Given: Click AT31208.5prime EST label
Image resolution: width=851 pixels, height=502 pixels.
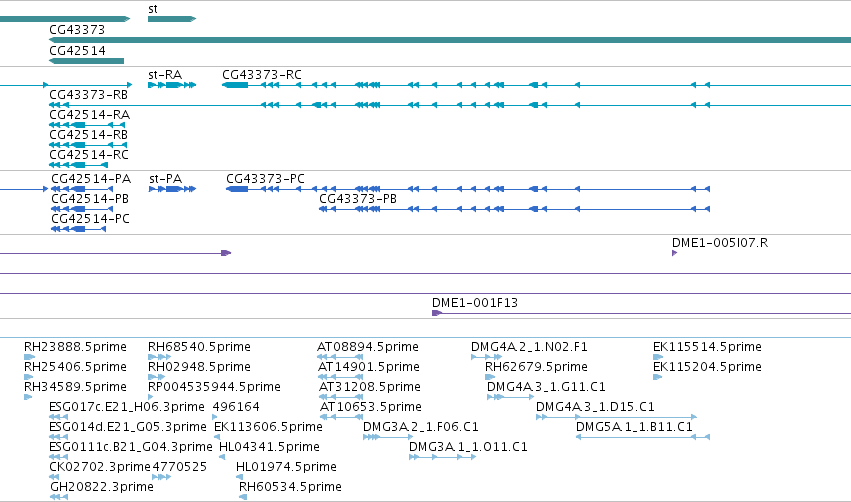Looking at the screenshot, I should 370,387.
